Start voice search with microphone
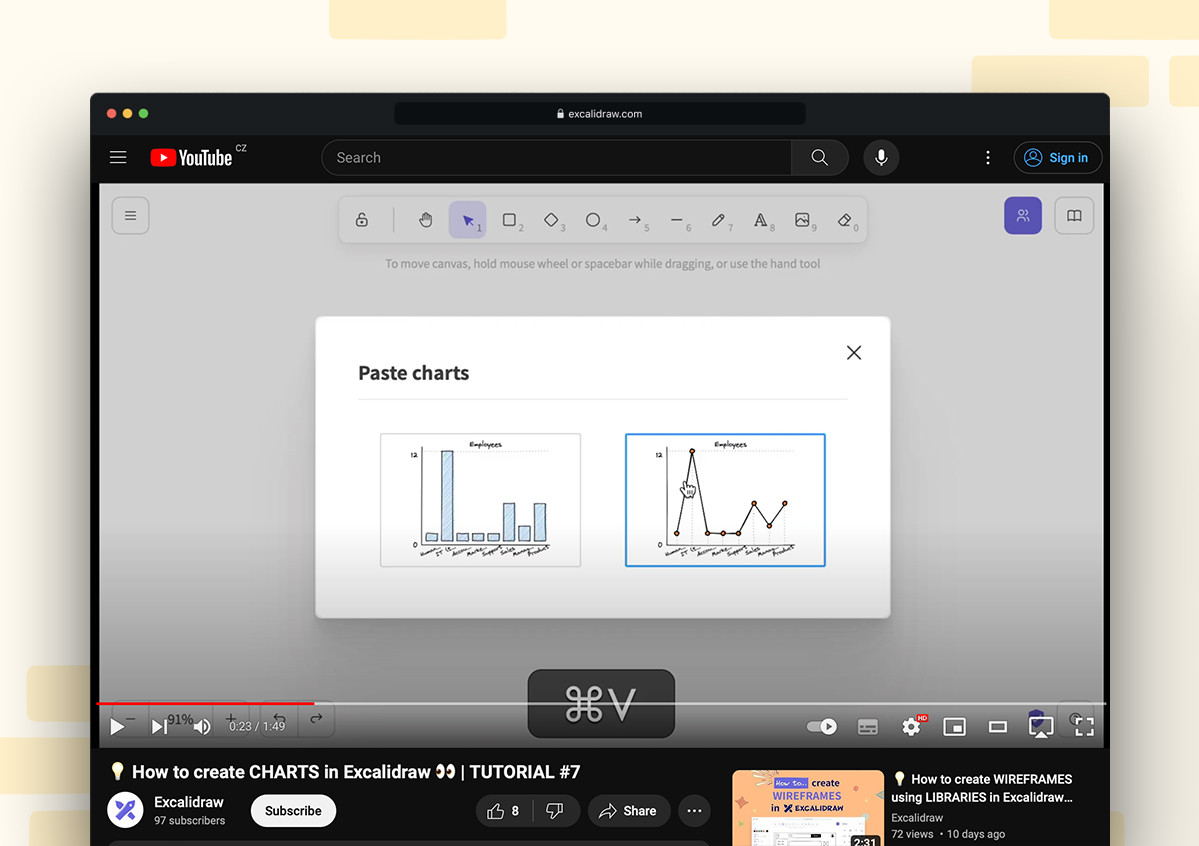The width and height of the screenshot is (1199, 846). (881, 158)
